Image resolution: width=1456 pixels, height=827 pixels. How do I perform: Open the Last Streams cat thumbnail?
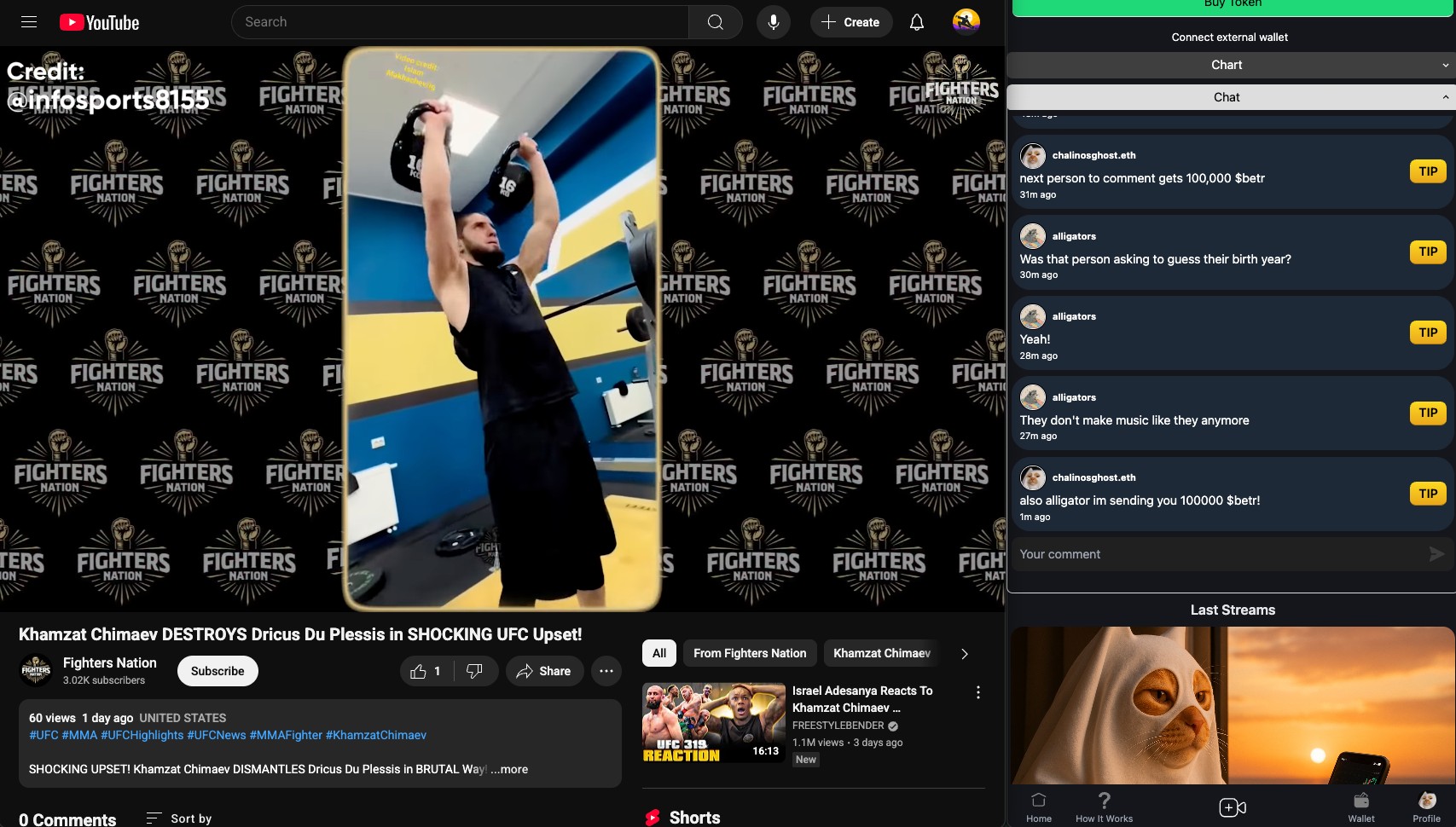click(1233, 706)
